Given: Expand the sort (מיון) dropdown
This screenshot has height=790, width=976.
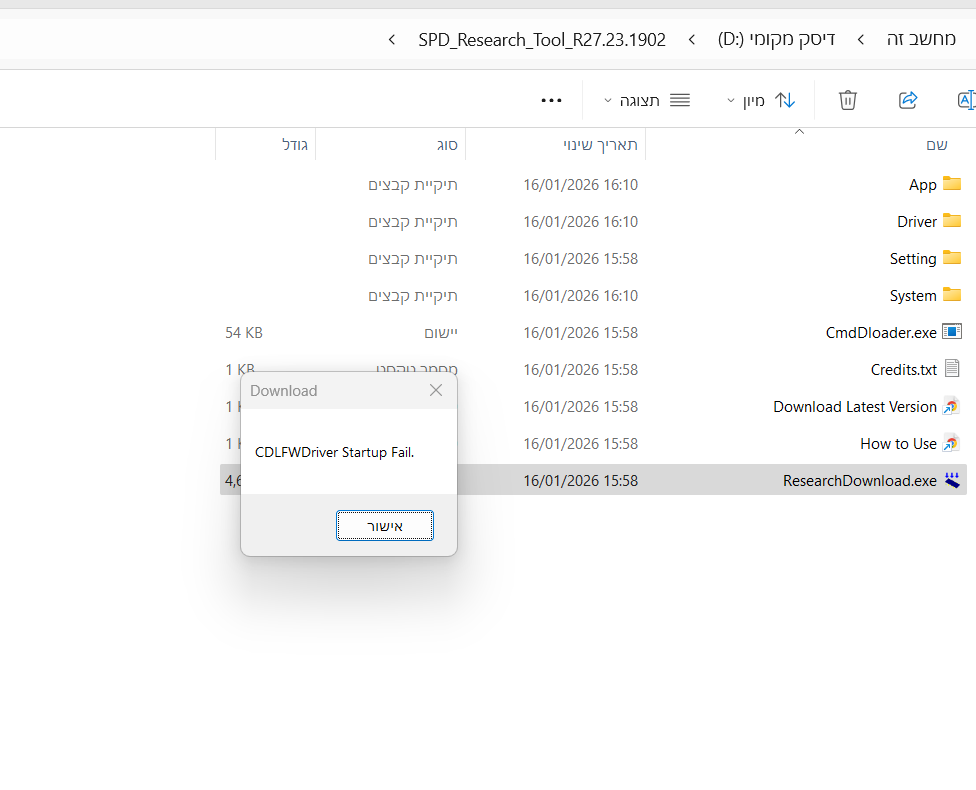Looking at the screenshot, I should pyautogui.click(x=760, y=100).
